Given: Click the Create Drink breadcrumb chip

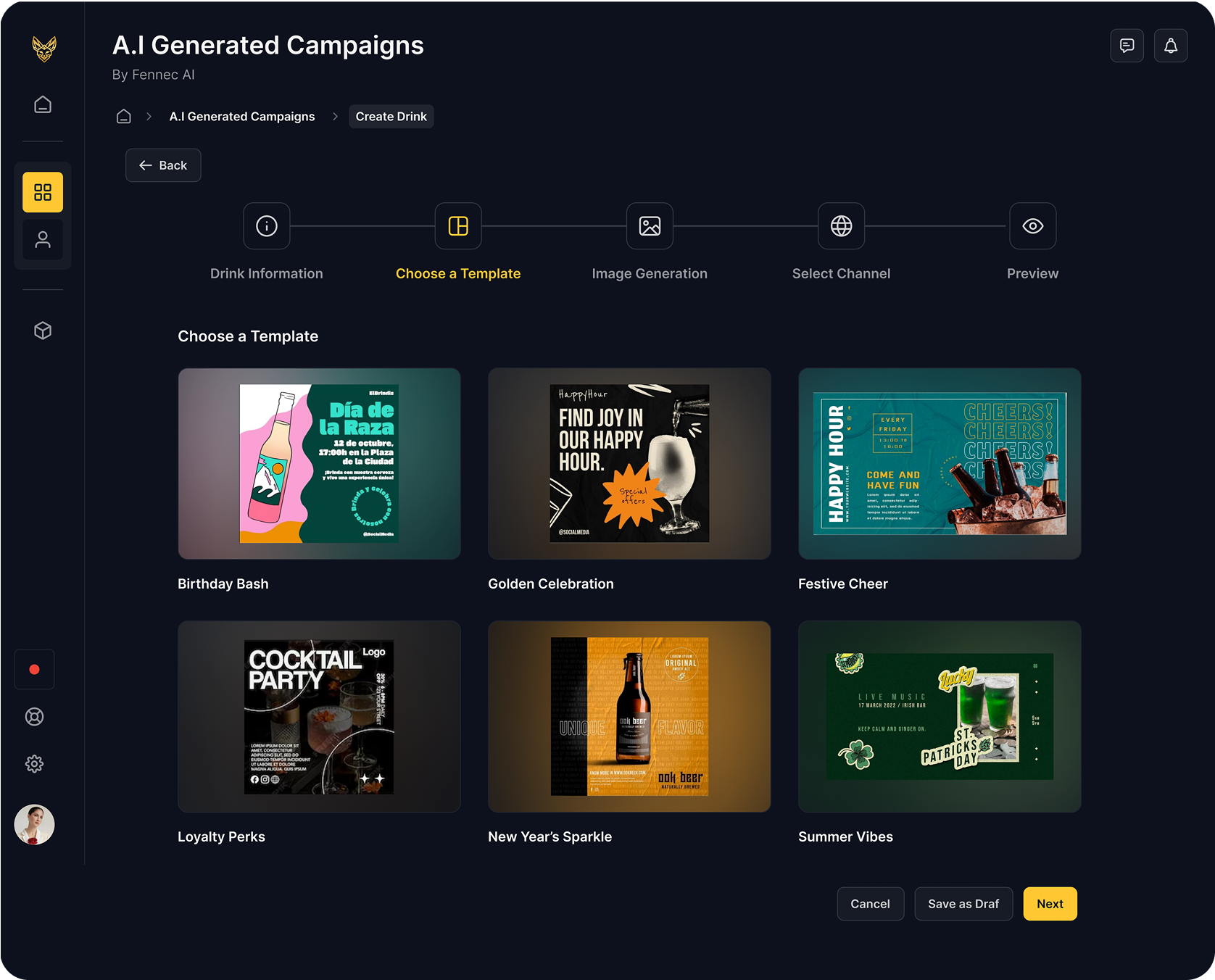Looking at the screenshot, I should coord(391,117).
